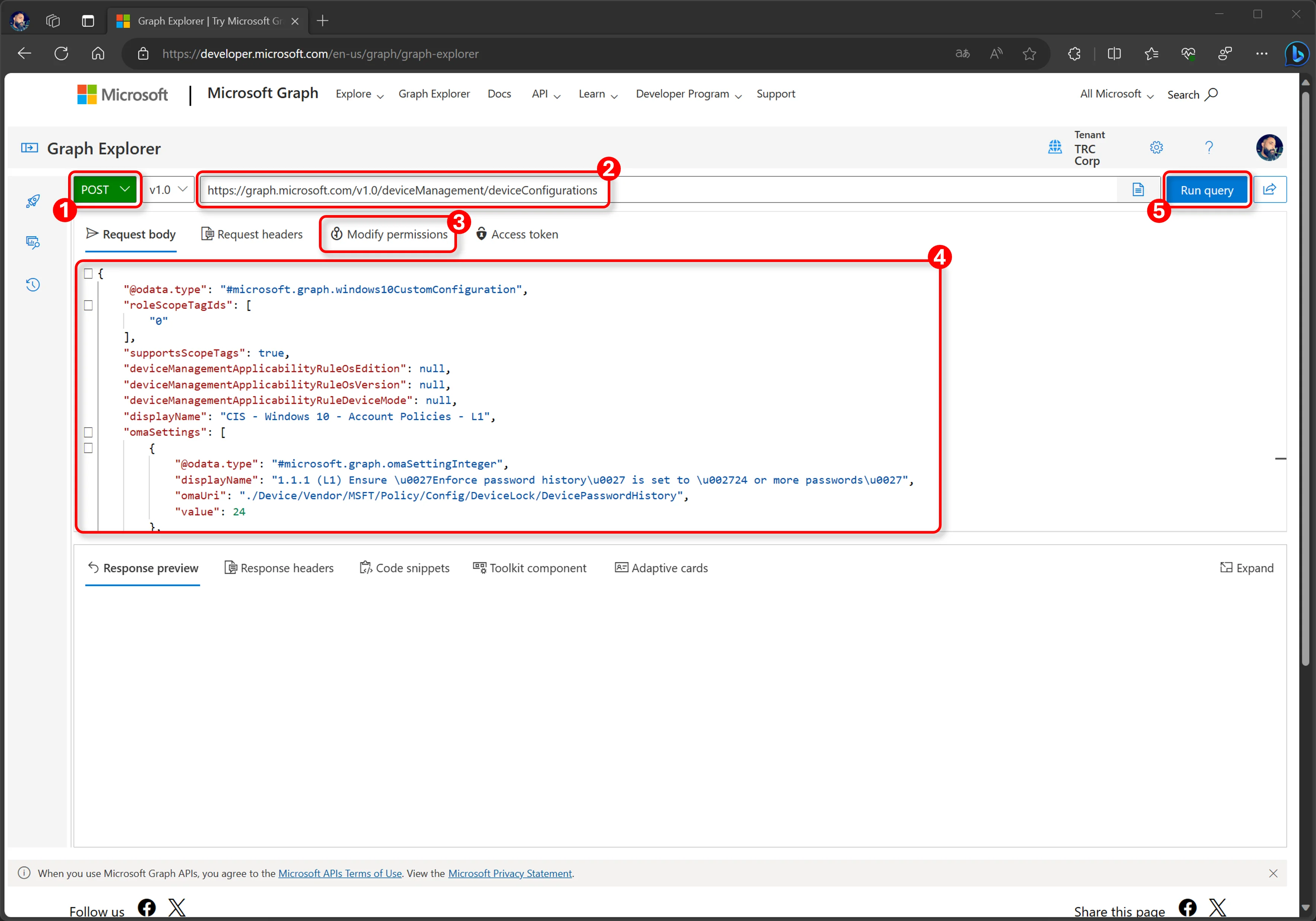This screenshot has width=1316, height=921.
Task: Expand the API menu
Action: [546, 94]
